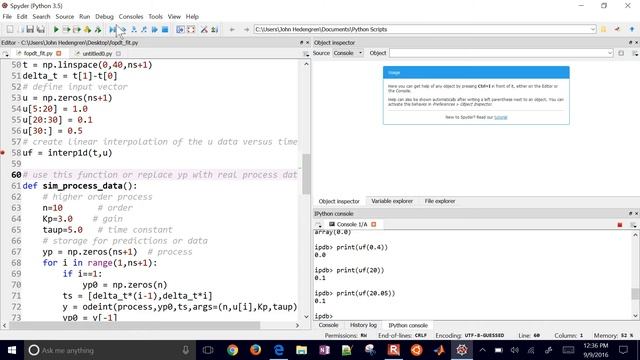The height and width of the screenshot is (360, 640).
Task: Click the Step into function icon
Action: click(x=133, y=29)
